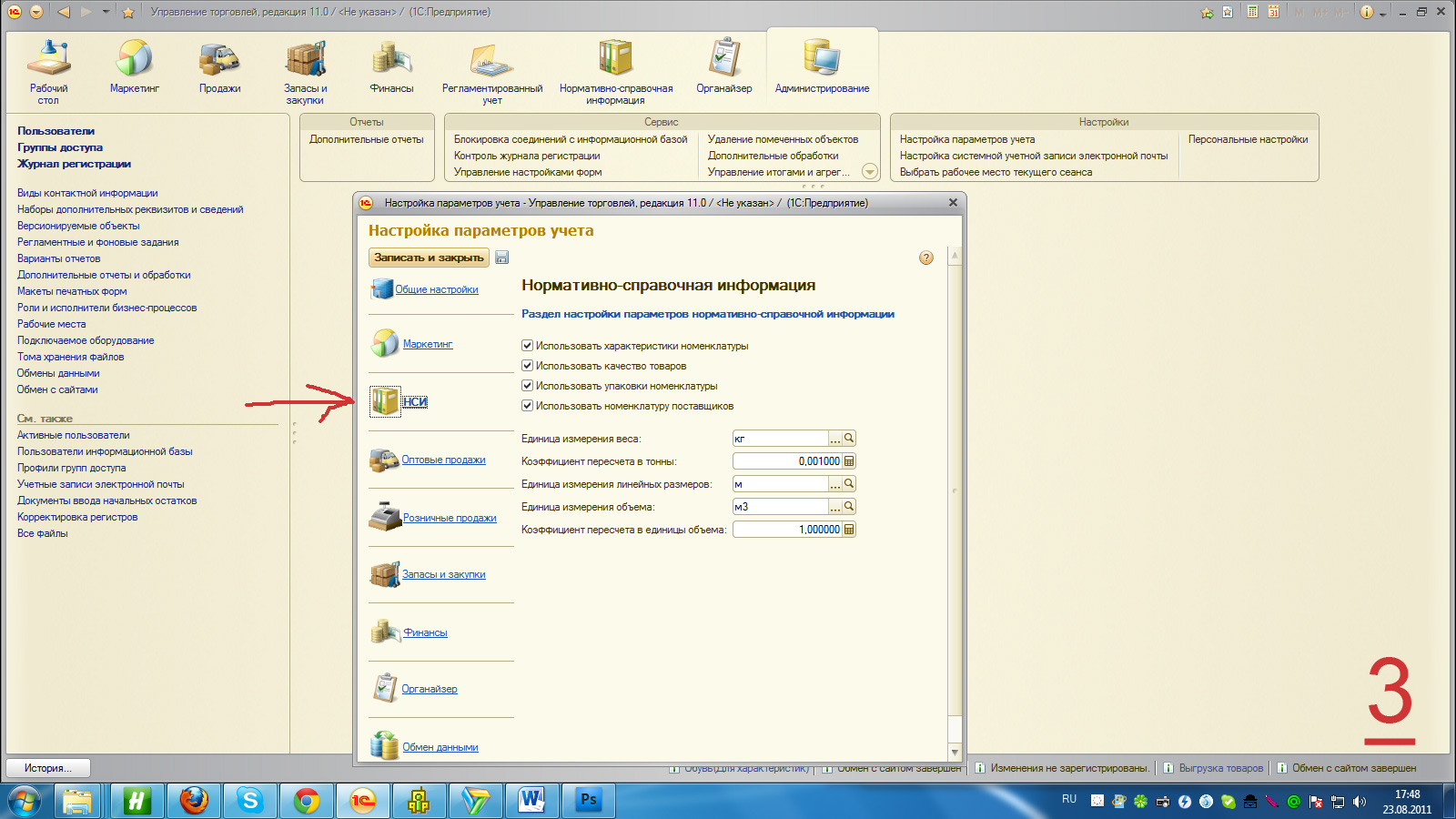Open Запасы и закупки link in dialog
Screen dimensions: 1456x819
click(x=444, y=574)
